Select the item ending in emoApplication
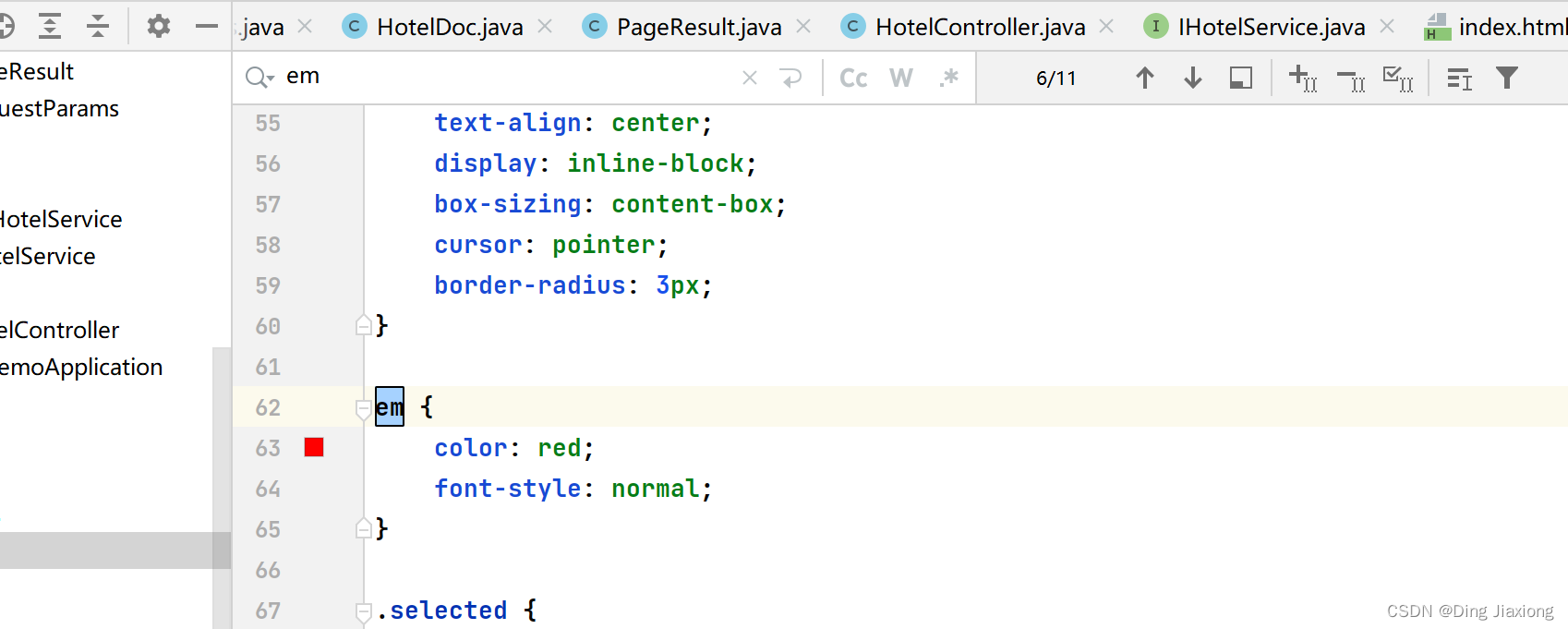The image size is (1568, 629). click(x=81, y=367)
